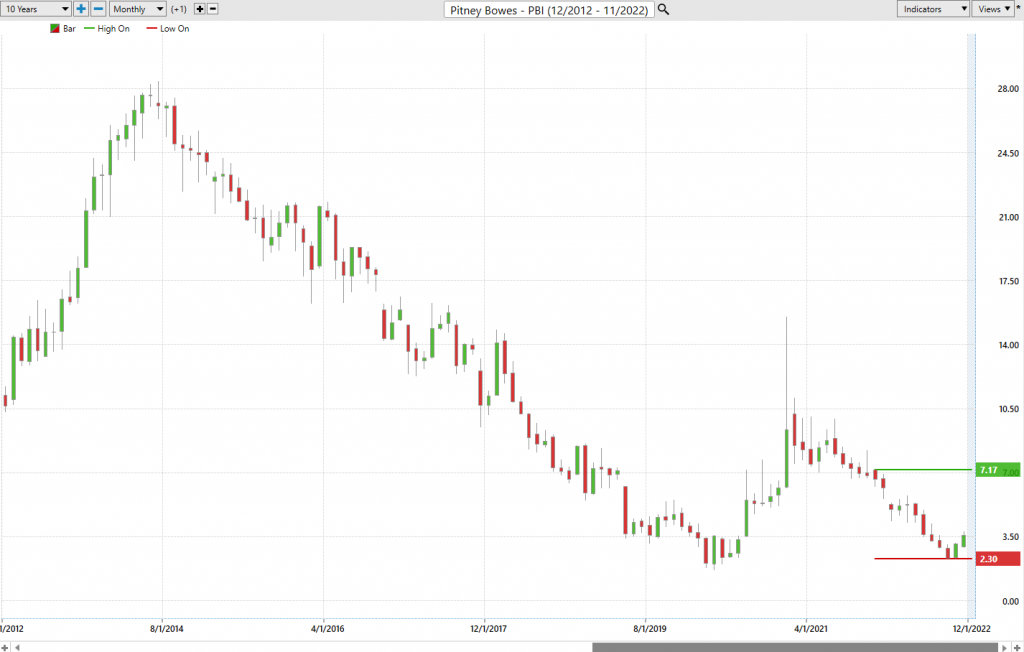
Task: Click the green High On horizontal line
Action: coord(923,470)
